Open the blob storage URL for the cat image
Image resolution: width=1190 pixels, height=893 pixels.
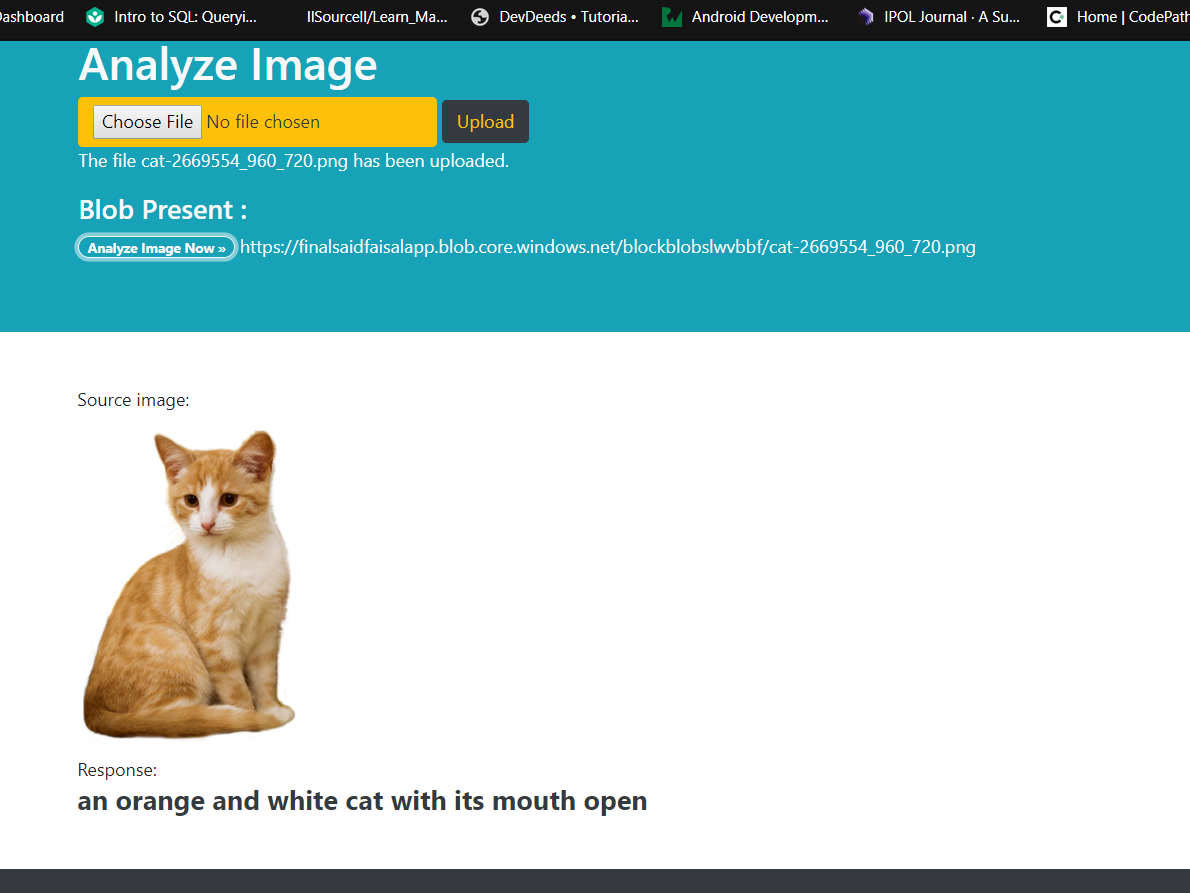click(608, 246)
